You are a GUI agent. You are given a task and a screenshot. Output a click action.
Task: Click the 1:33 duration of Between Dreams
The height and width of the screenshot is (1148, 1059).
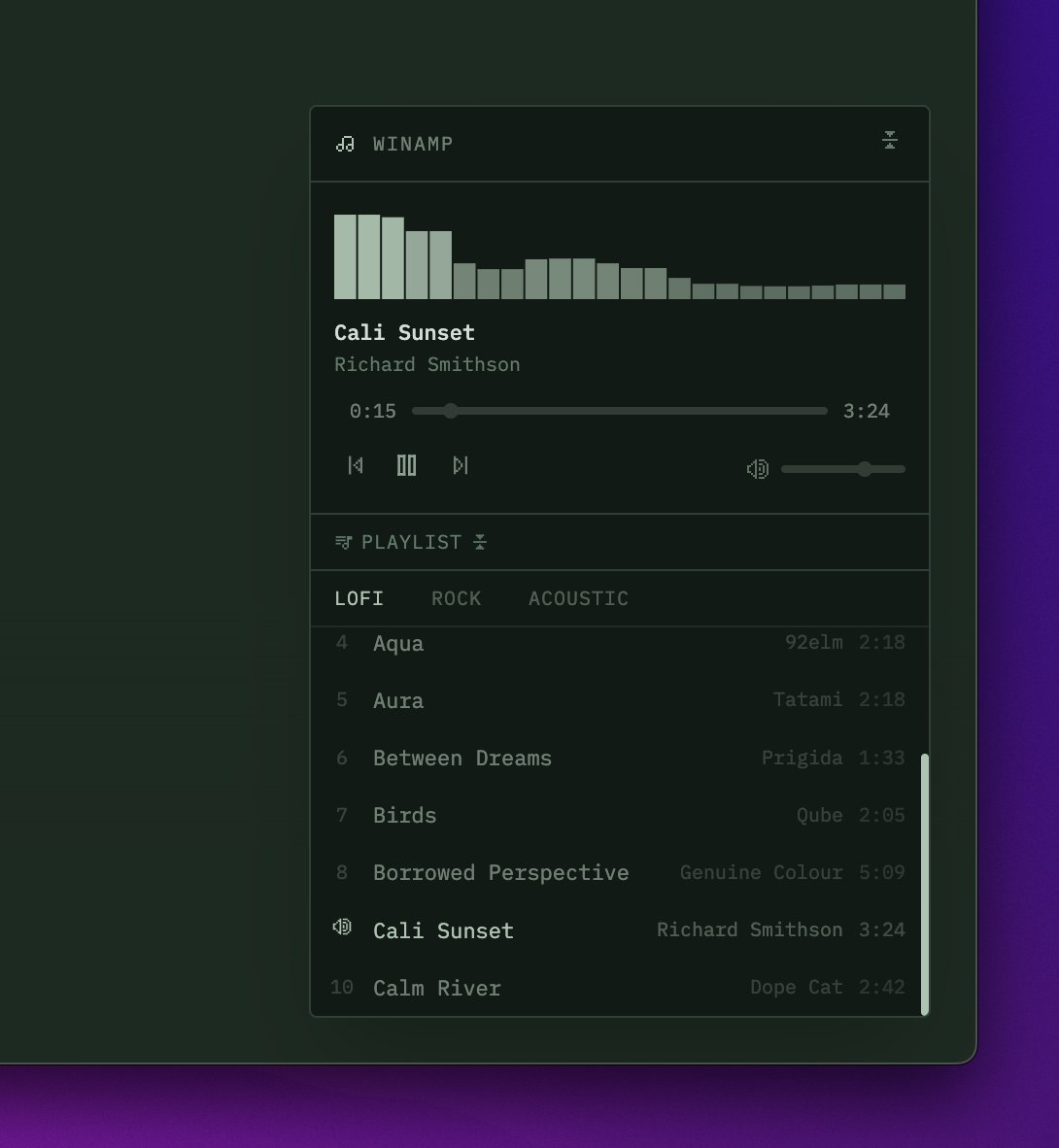coord(882,757)
